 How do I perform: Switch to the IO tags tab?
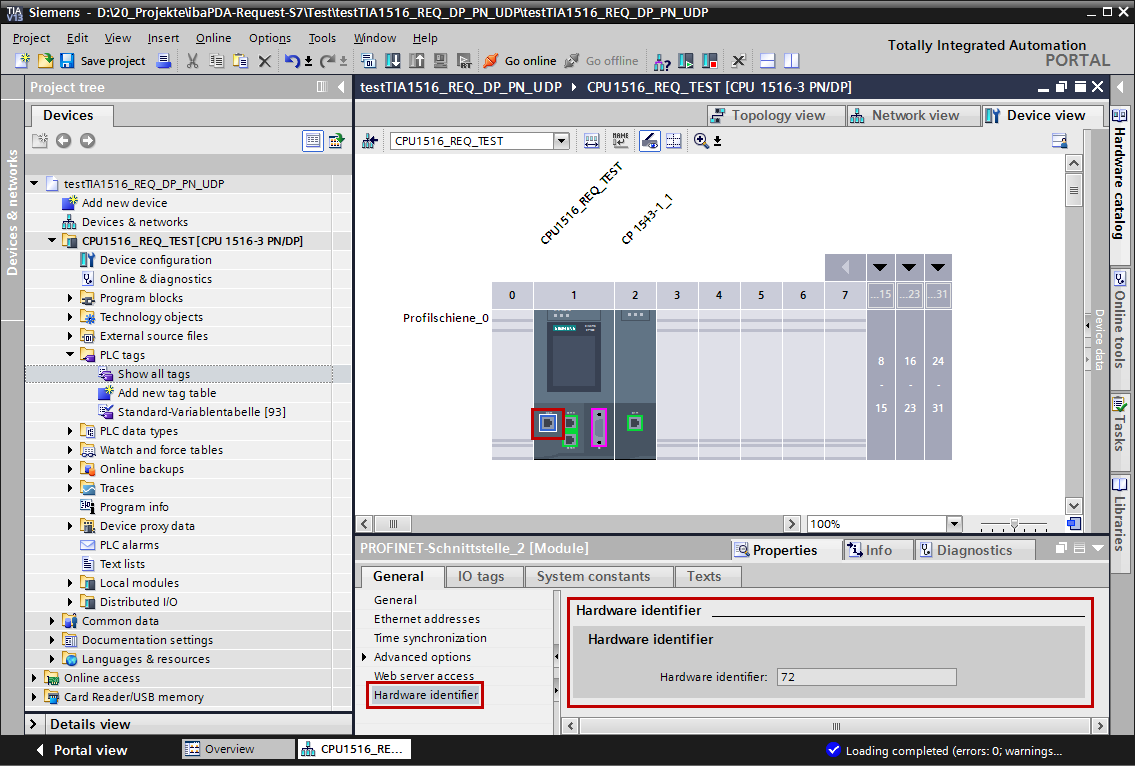480,576
